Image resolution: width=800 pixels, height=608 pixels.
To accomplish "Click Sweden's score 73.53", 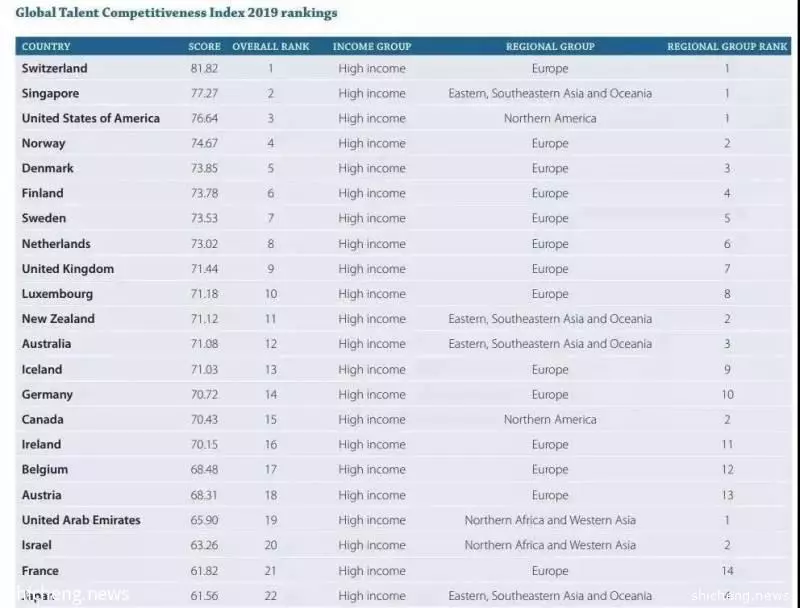I will [x=204, y=218].
